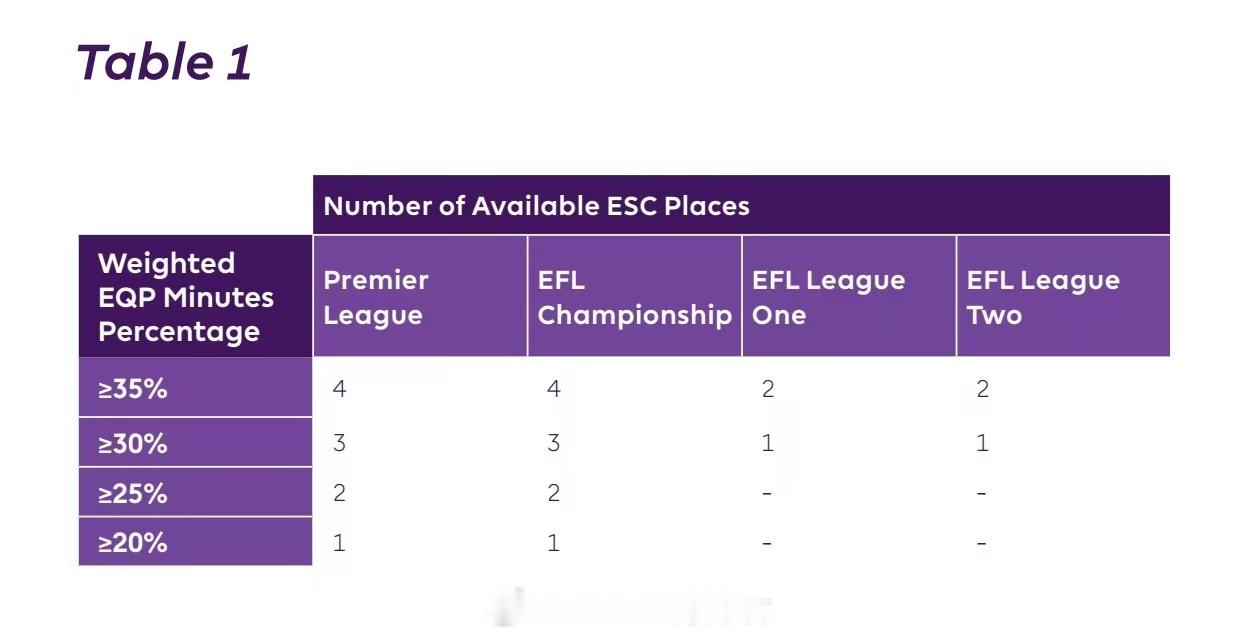Click EFL League One value 2 for ≥35%
This screenshot has height=639, width=1260.
[x=768, y=389]
